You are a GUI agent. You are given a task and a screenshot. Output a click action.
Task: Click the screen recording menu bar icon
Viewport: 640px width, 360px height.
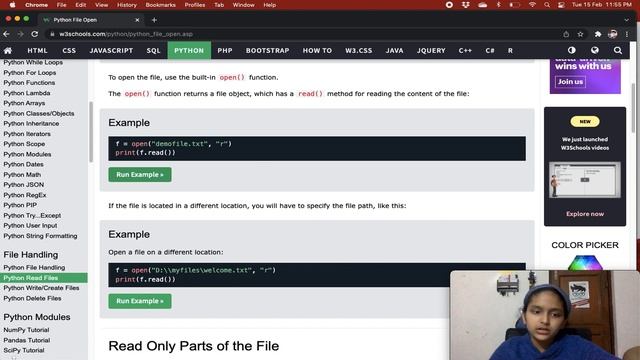click(449, 5)
